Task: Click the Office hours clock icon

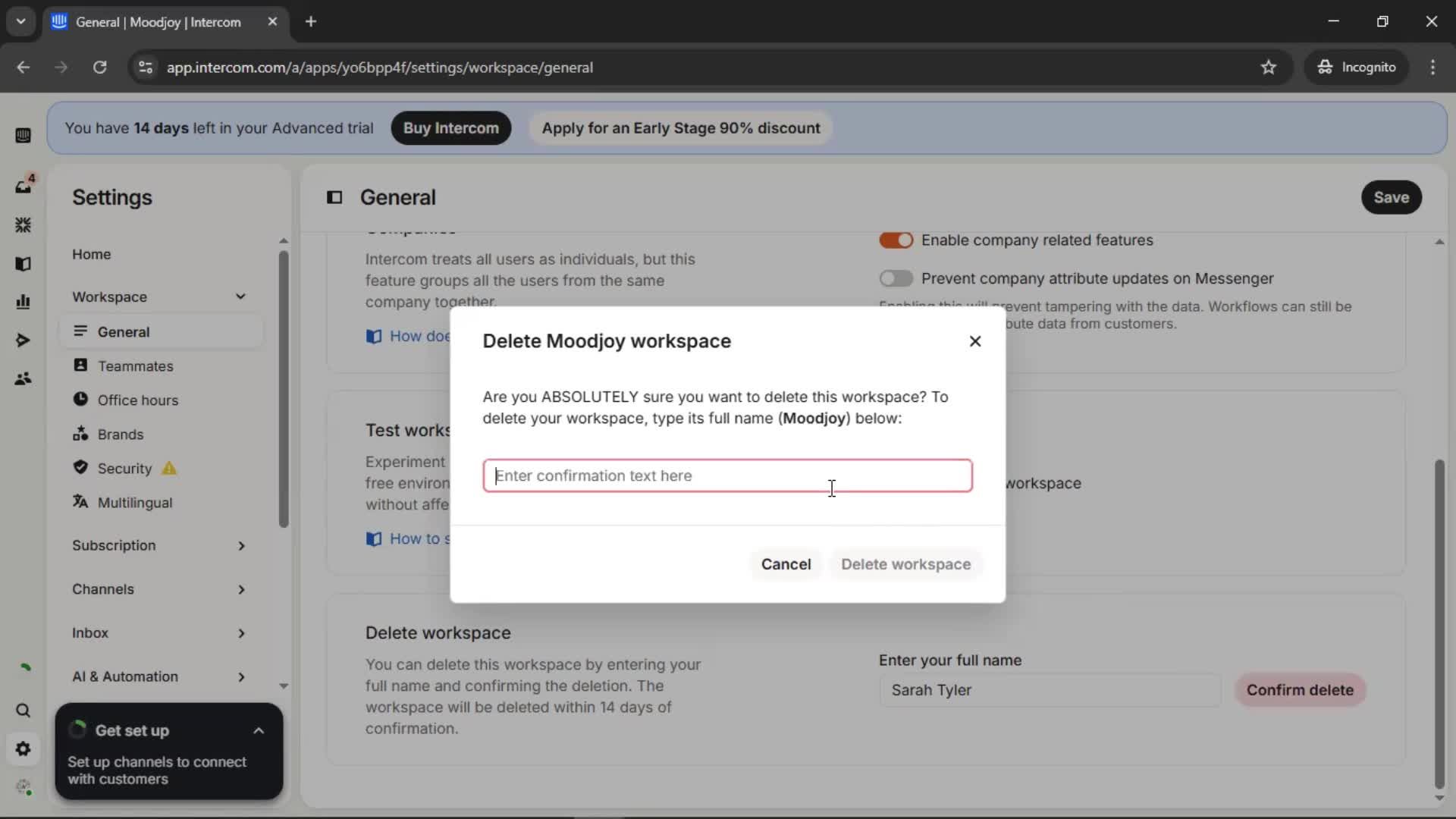Action: pos(80,399)
